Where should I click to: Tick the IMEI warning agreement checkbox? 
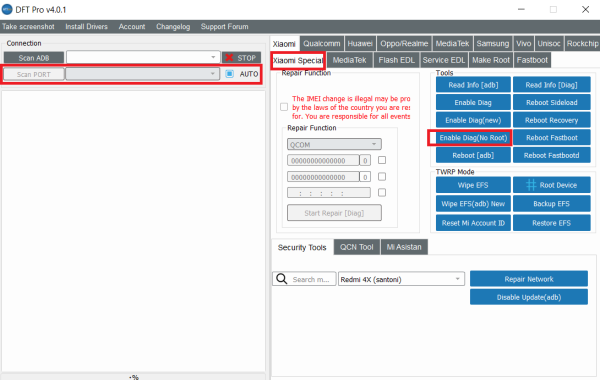[284, 107]
